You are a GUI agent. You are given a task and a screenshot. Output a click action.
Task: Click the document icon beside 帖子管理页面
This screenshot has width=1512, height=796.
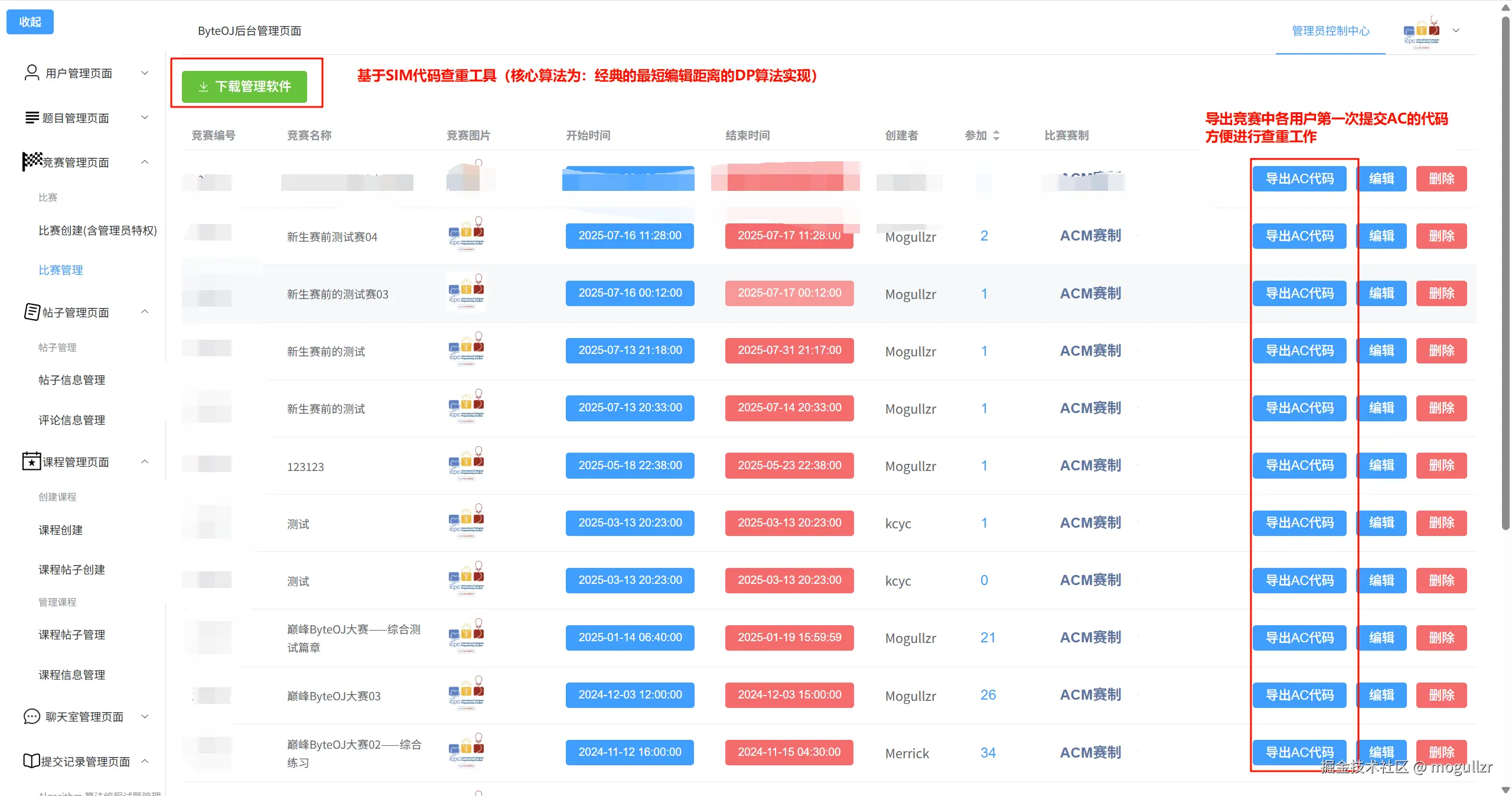point(32,311)
